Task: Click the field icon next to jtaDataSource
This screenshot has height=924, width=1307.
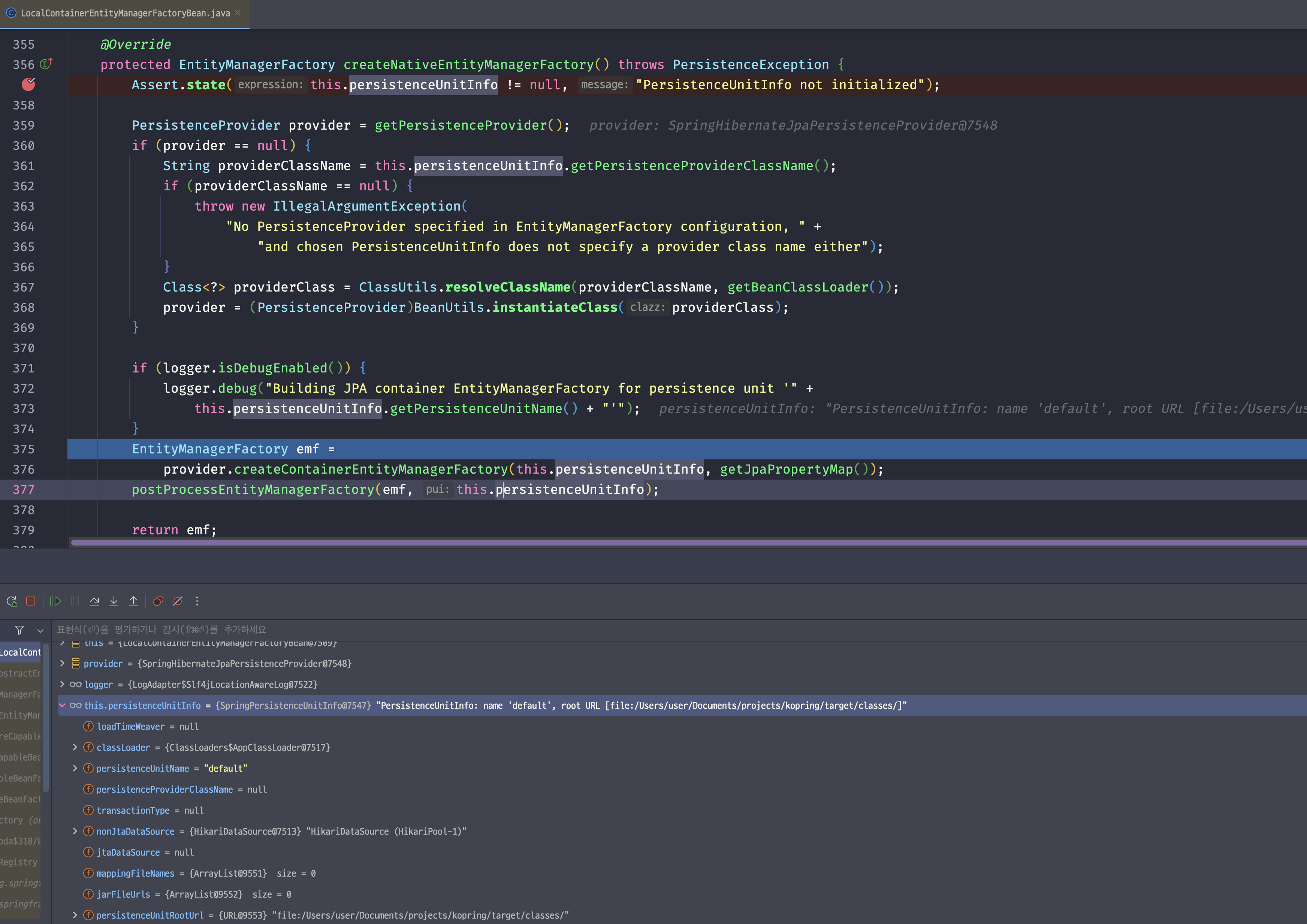Action: click(x=88, y=852)
